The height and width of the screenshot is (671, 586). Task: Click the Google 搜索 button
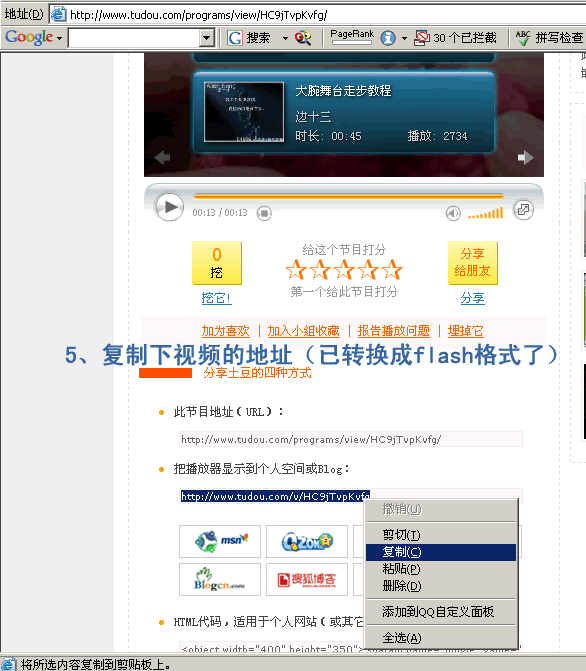249,38
